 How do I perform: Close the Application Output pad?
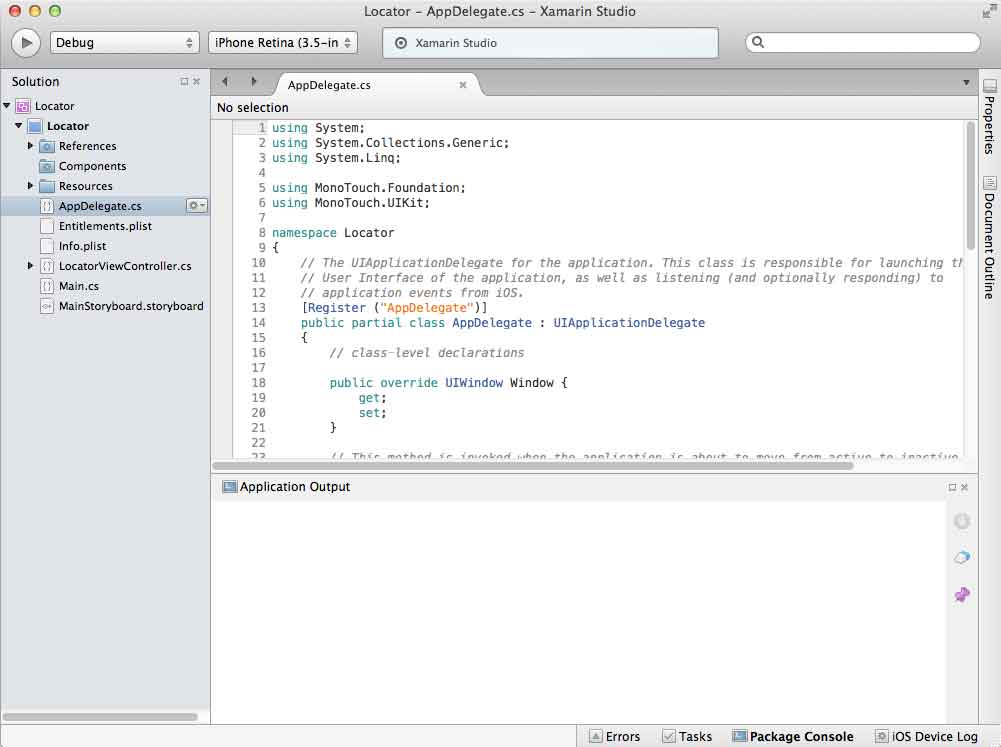tap(965, 487)
